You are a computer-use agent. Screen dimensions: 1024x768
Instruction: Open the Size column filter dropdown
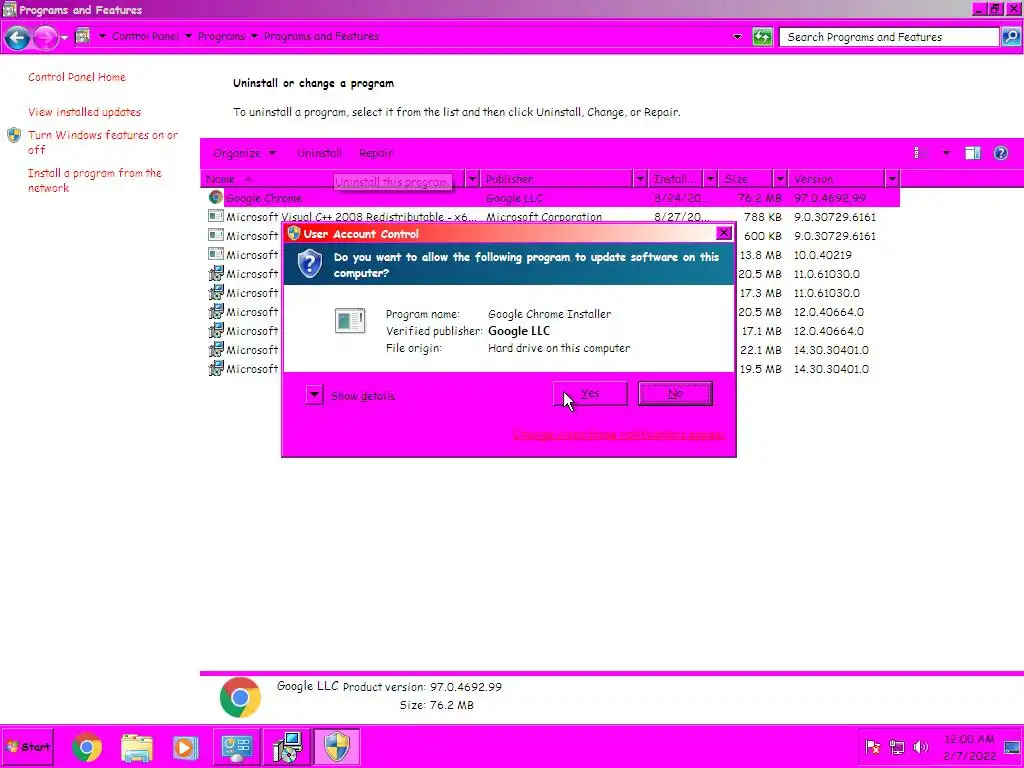(x=780, y=179)
